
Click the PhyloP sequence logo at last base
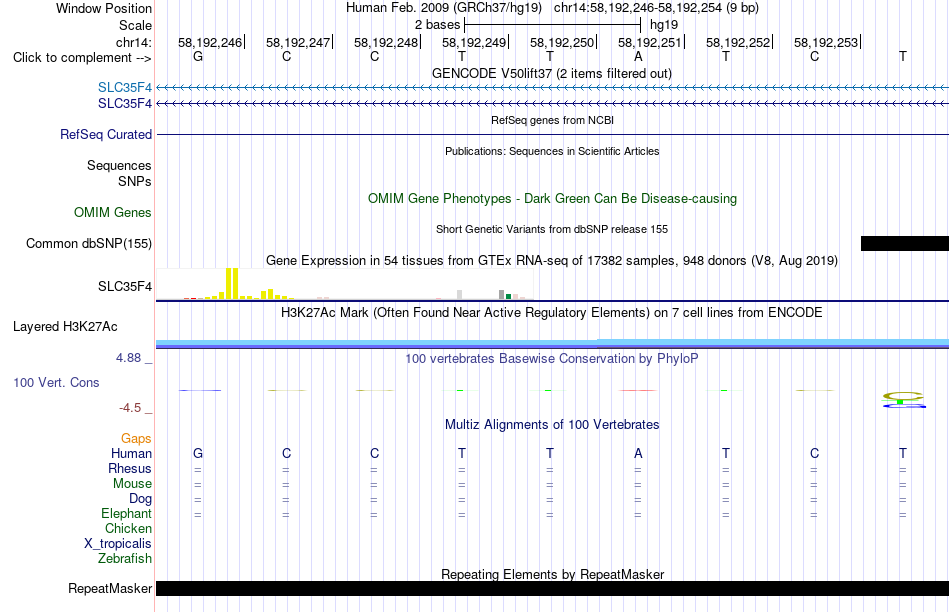[x=903, y=400]
